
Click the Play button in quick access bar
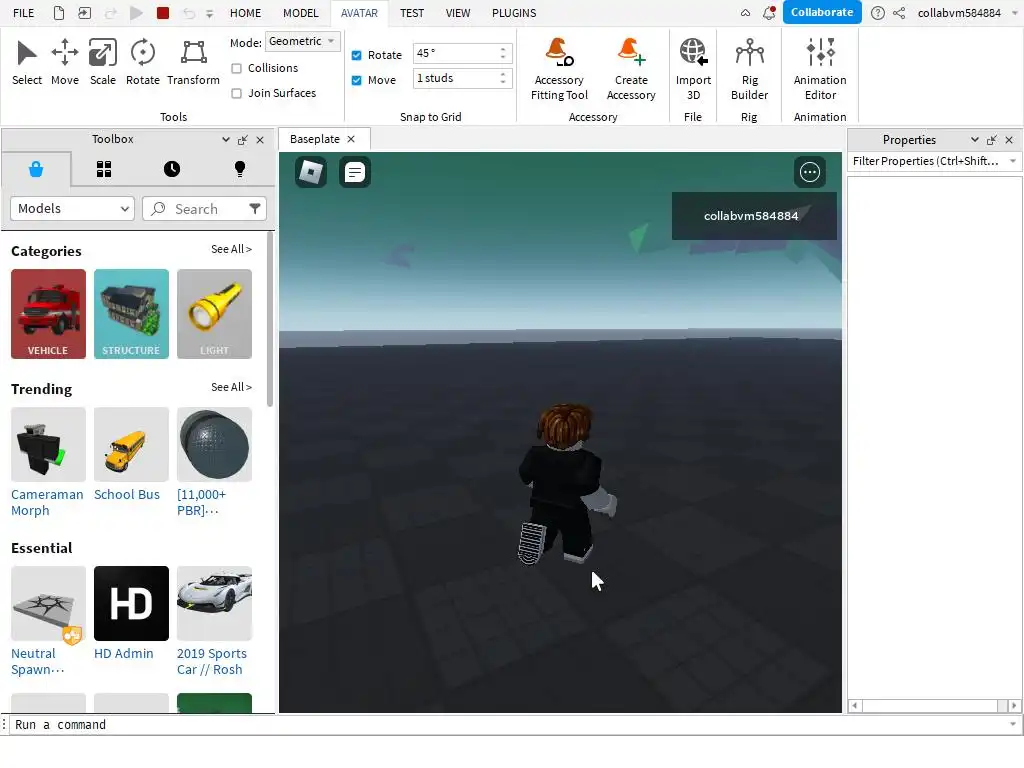point(136,12)
